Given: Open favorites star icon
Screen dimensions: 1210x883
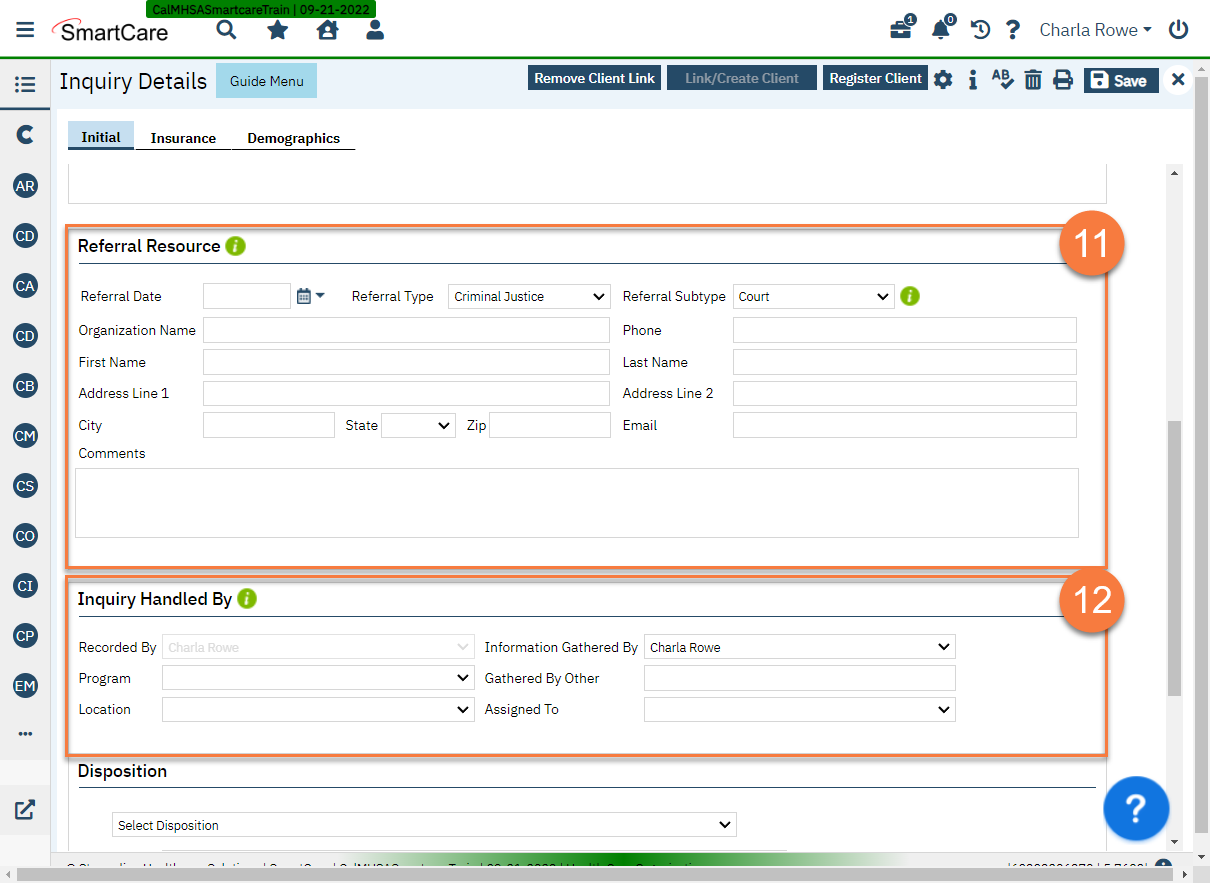Looking at the screenshot, I should 277,30.
